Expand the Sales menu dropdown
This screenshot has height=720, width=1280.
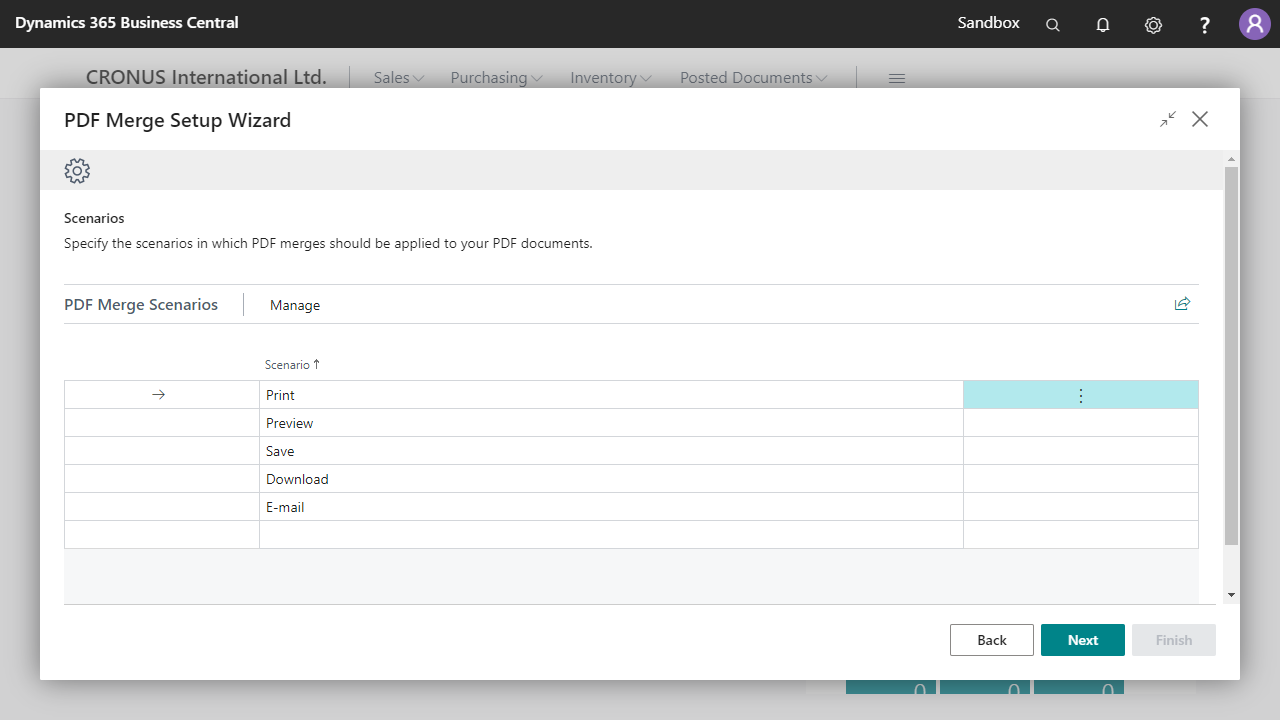398,78
